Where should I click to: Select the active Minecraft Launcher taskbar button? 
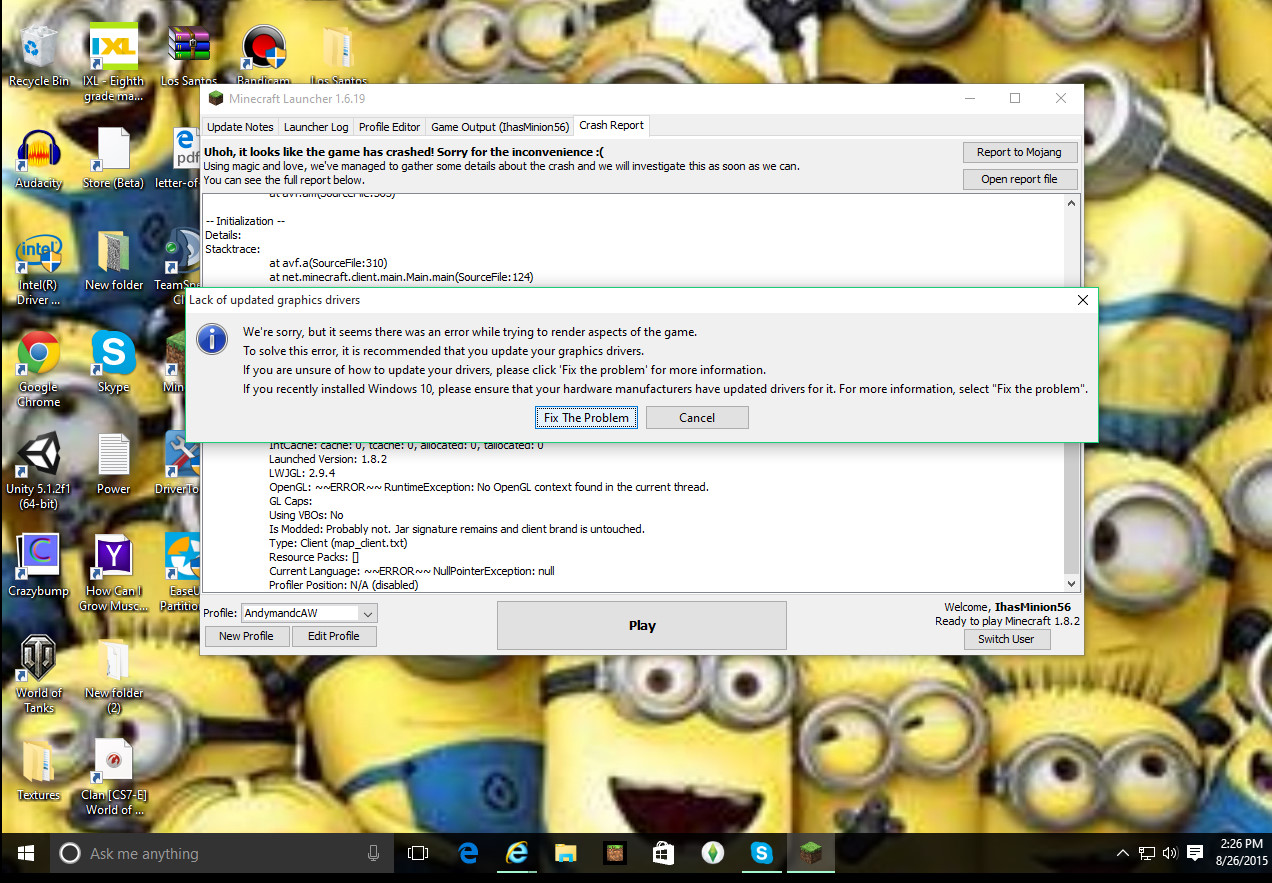pos(812,853)
